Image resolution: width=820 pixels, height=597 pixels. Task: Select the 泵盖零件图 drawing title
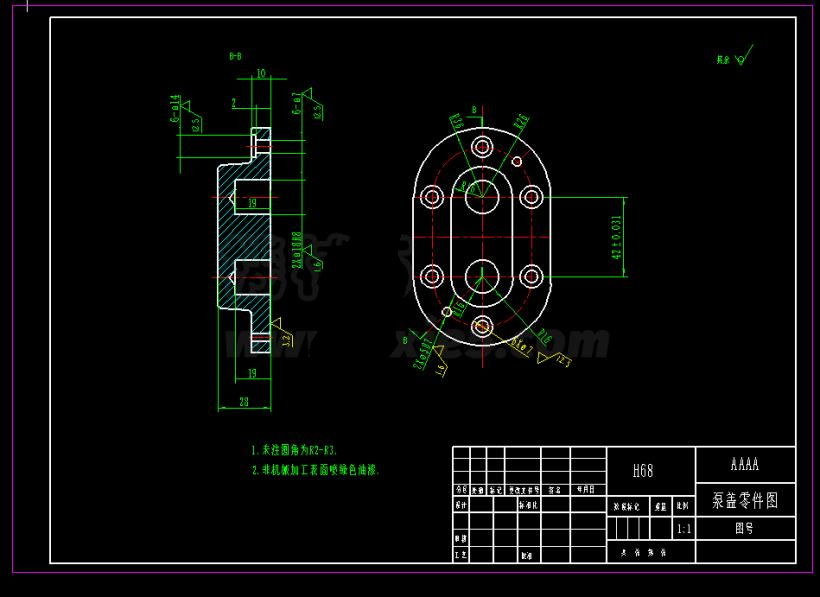[x=745, y=500]
